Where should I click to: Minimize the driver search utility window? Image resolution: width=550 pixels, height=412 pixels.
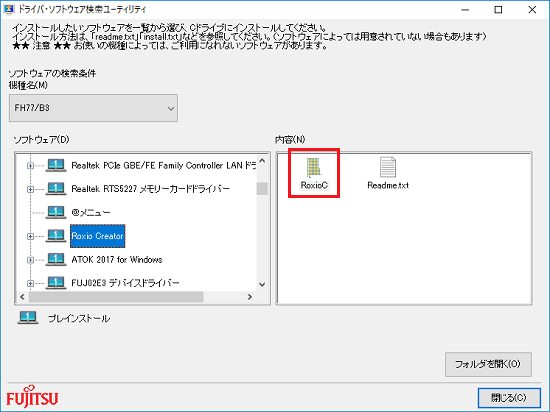tap(465, 10)
